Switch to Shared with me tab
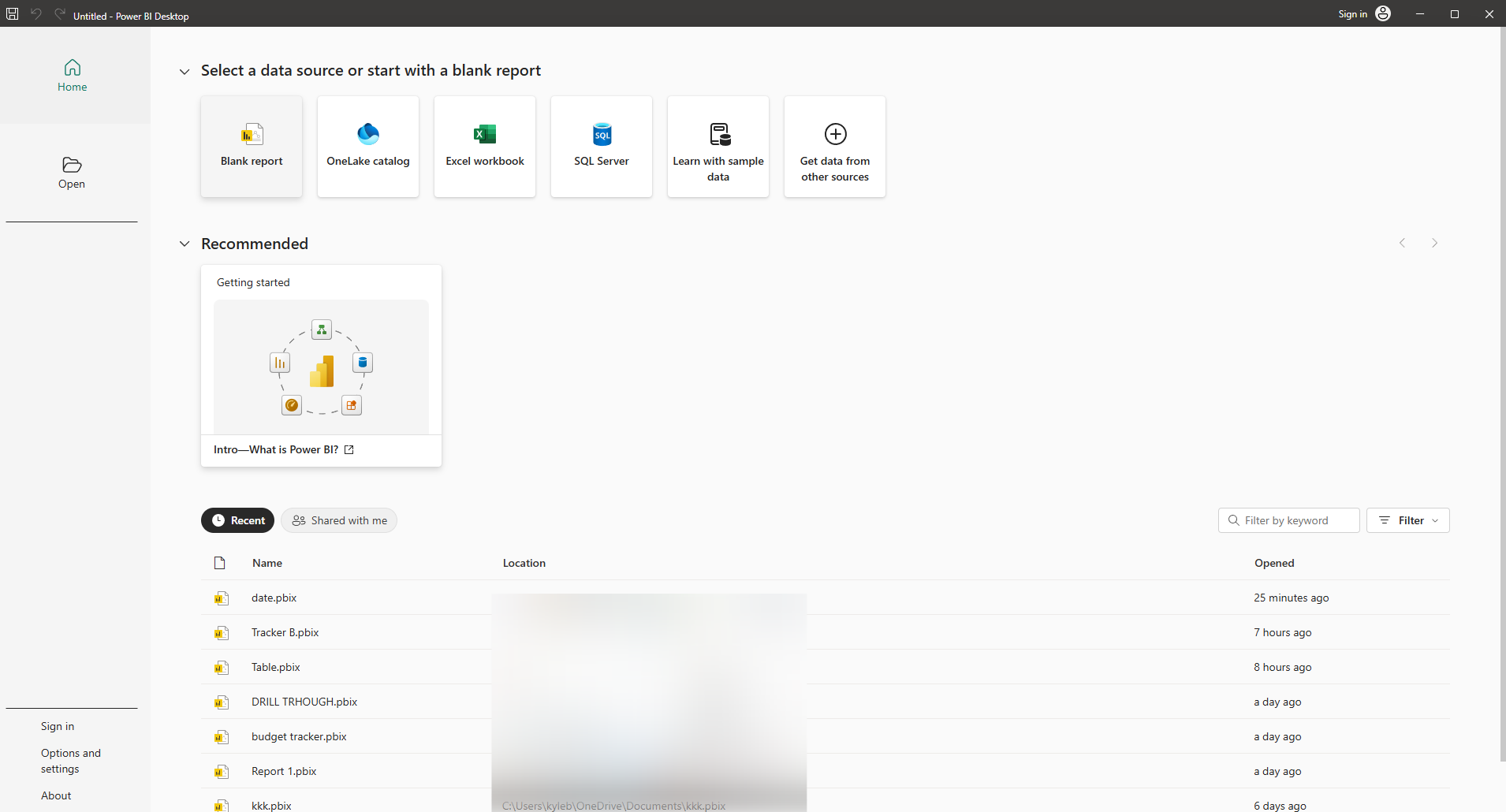 (x=339, y=520)
